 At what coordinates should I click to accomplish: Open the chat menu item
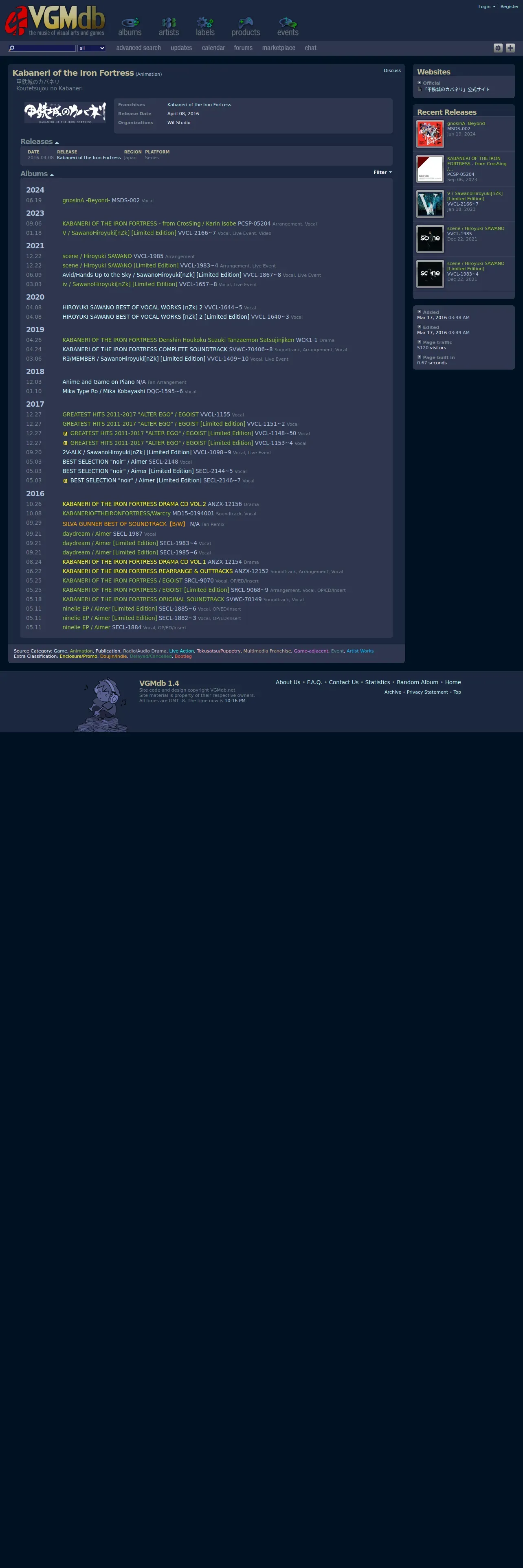click(310, 48)
